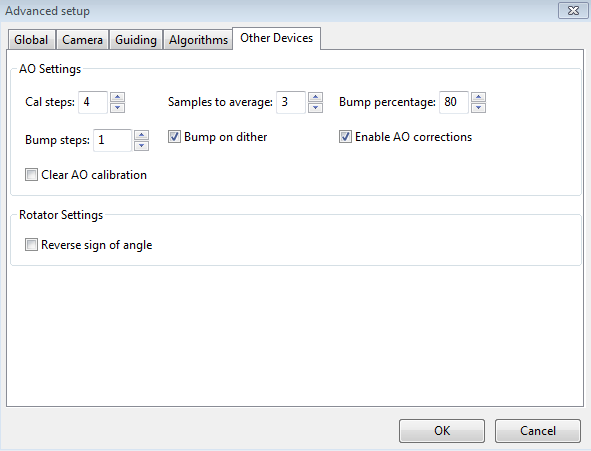Check Clear AO calibration

pyautogui.click(x=31, y=175)
